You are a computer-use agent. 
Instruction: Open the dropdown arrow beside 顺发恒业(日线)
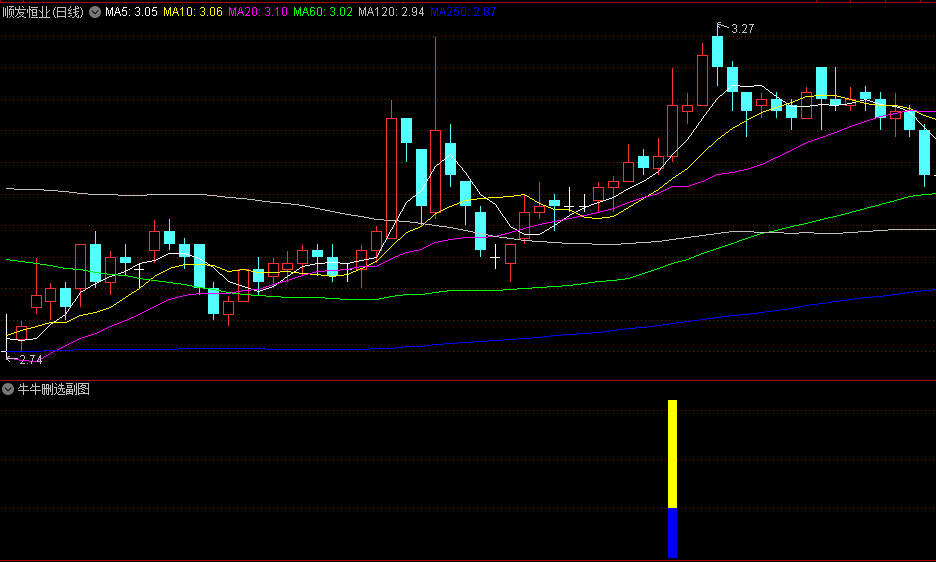pos(95,12)
